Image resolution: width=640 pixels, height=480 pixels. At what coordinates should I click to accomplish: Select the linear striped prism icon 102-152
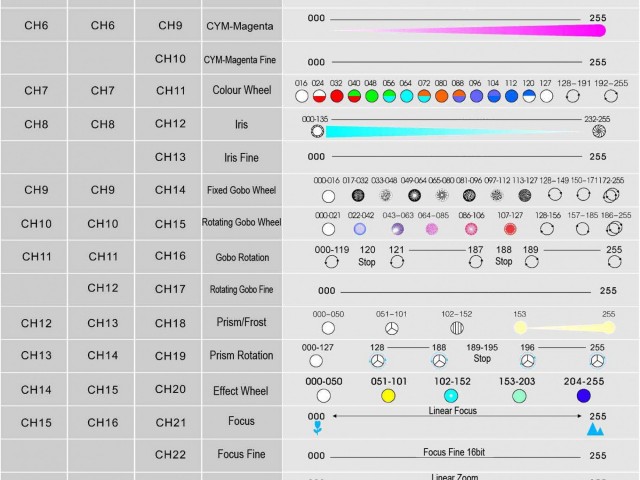pos(457,328)
